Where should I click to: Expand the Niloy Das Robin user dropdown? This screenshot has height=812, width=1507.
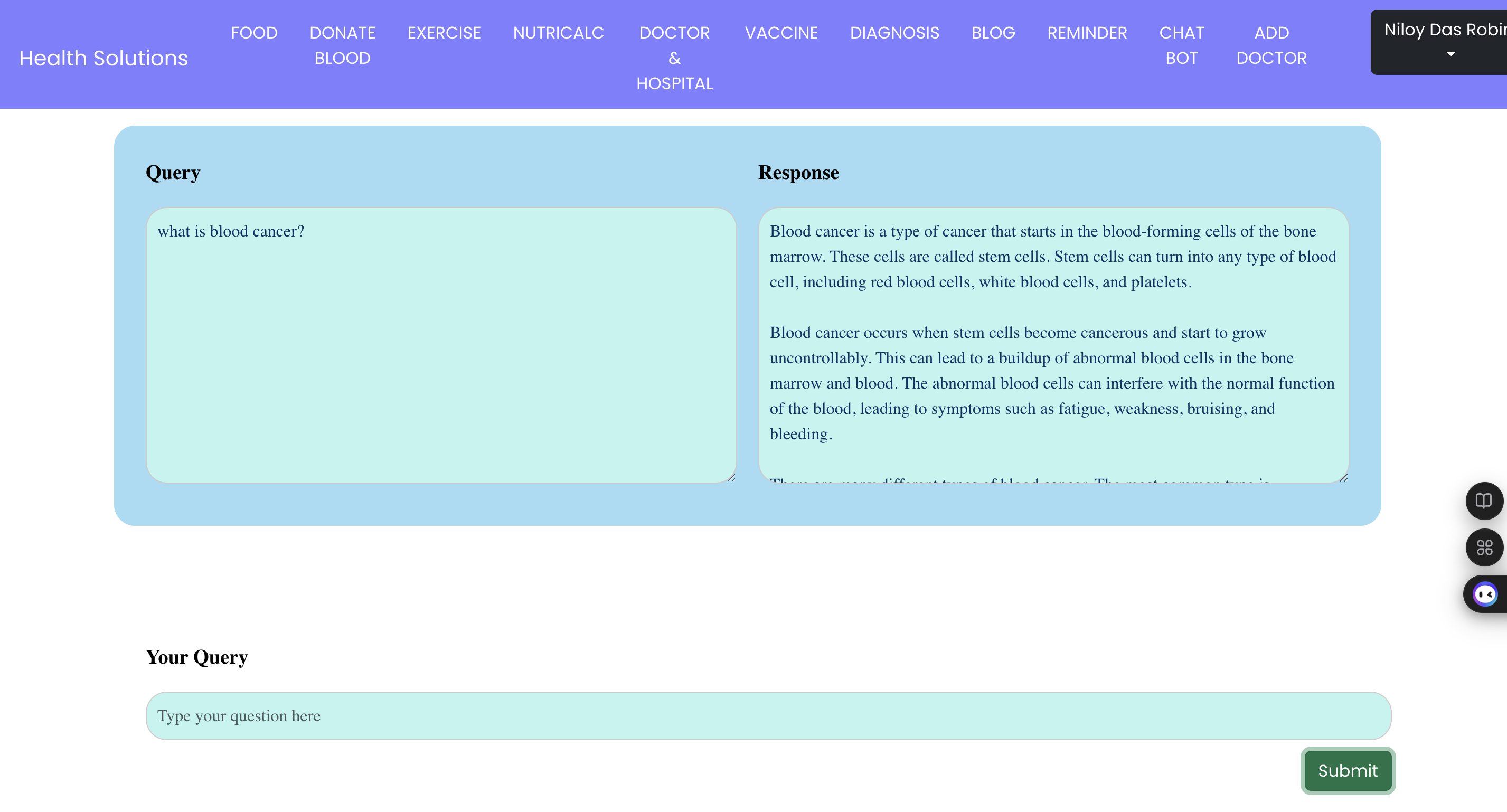1443,31
